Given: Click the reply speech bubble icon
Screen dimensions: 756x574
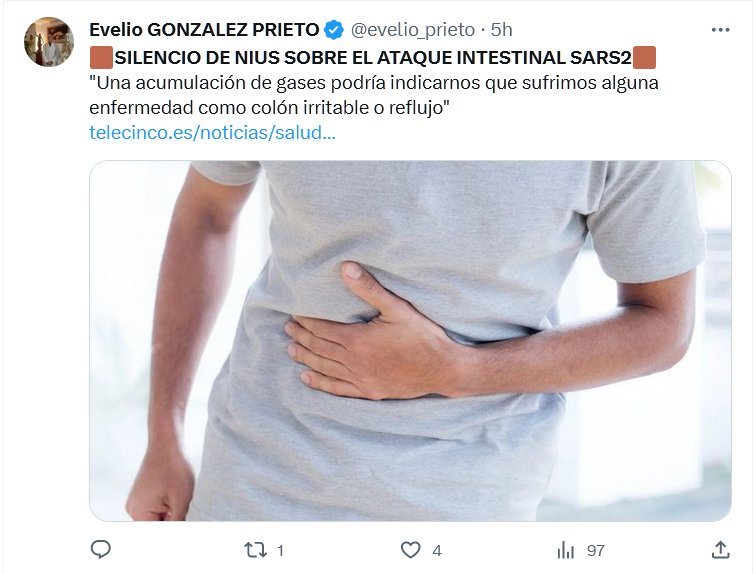Looking at the screenshot, I should pyautogui.click(x=101, y=549).
